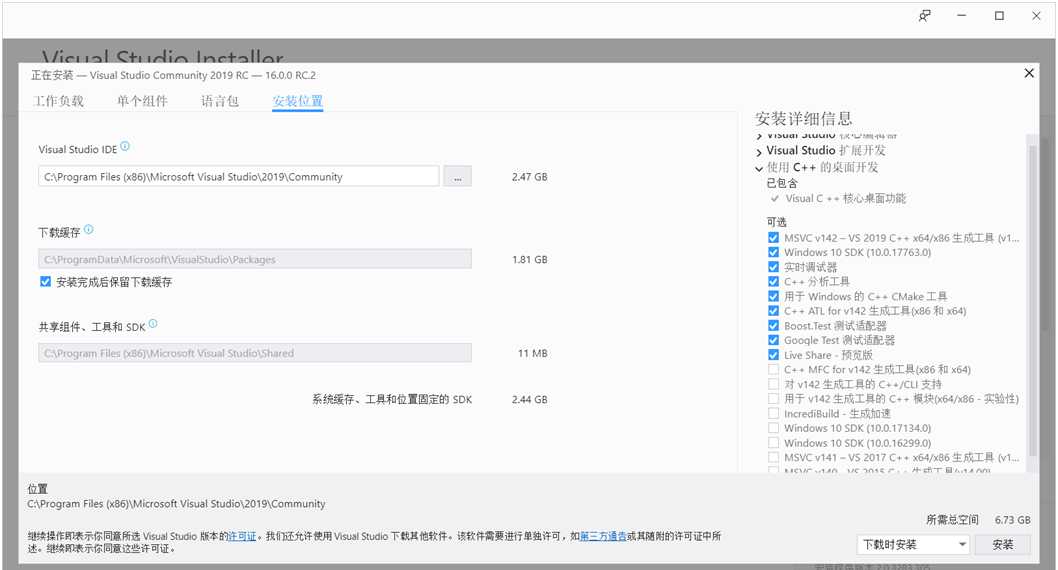This screenshot has height=570, width=1058.
Task: Expand Visual Studio 扩展开发 section
Action: [x=759, y=152]
